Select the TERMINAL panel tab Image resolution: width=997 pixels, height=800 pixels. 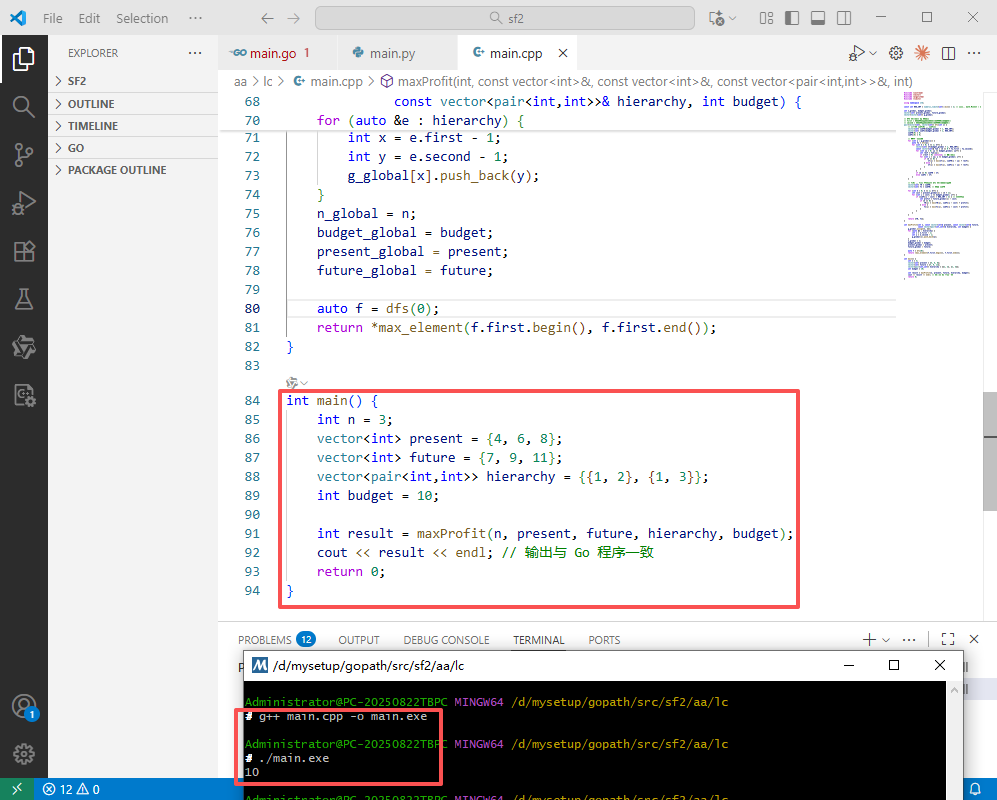(539, 640)
